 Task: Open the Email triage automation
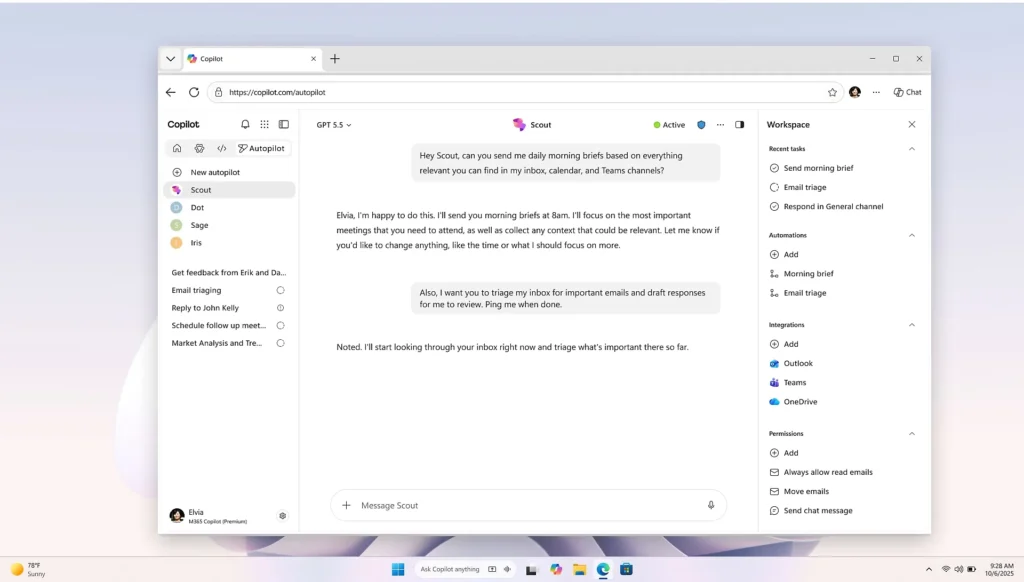[798, 293]
